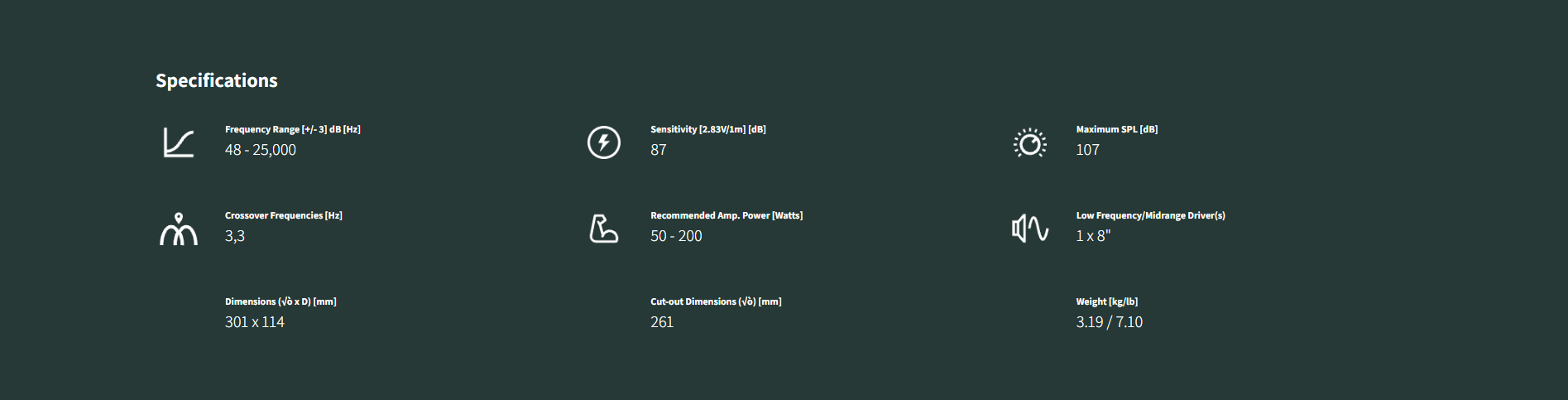Click the 50 - 200 watts value
The height and width of the screenshot is (400, 1568).
pos(676,236)
